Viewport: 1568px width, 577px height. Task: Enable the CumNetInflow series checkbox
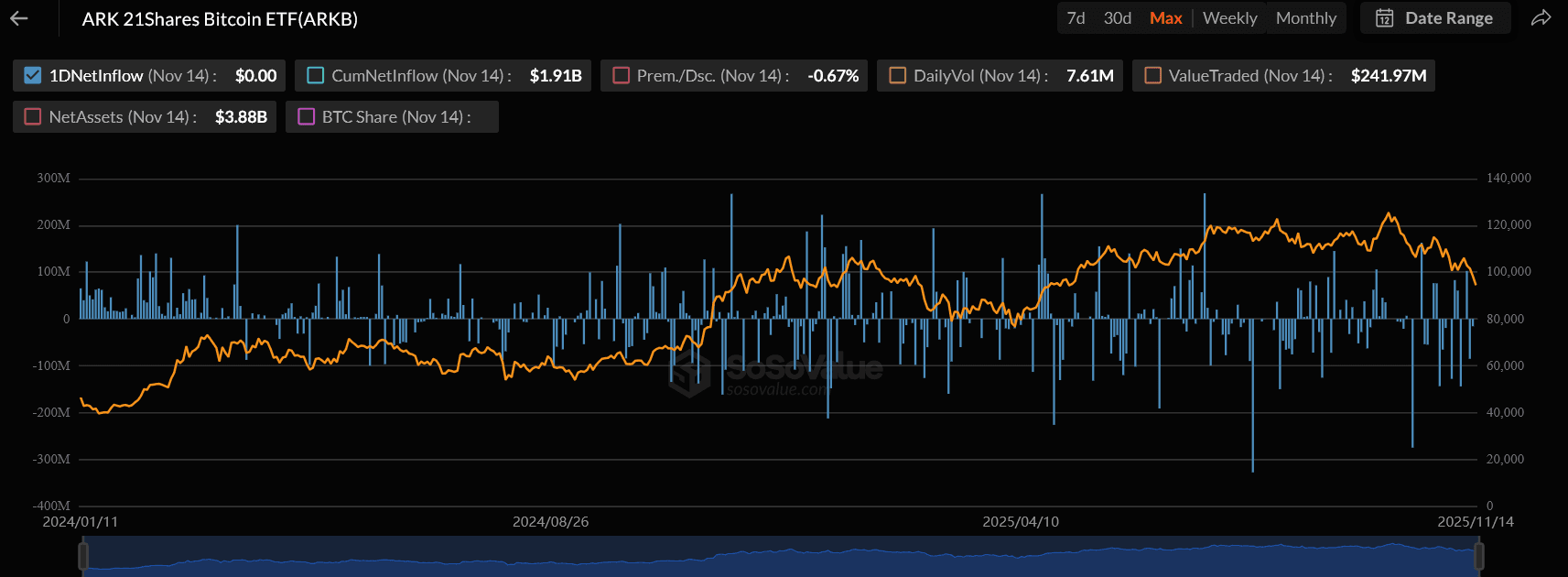point(315,75)
